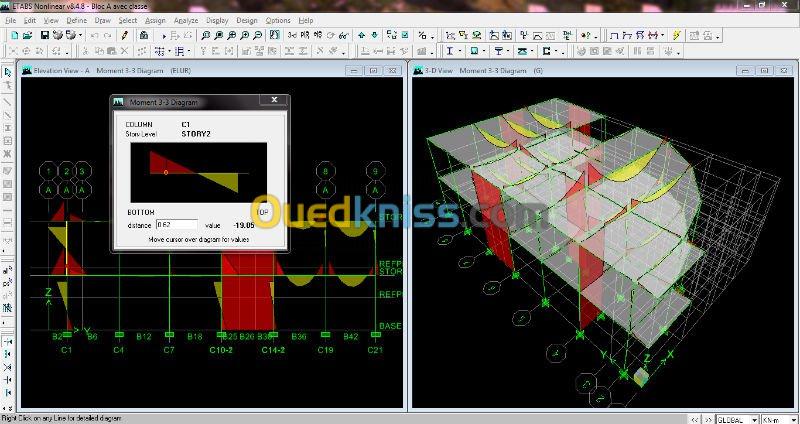
Task: Click beam label B12 in elevation view
Action: pos(144,337)
